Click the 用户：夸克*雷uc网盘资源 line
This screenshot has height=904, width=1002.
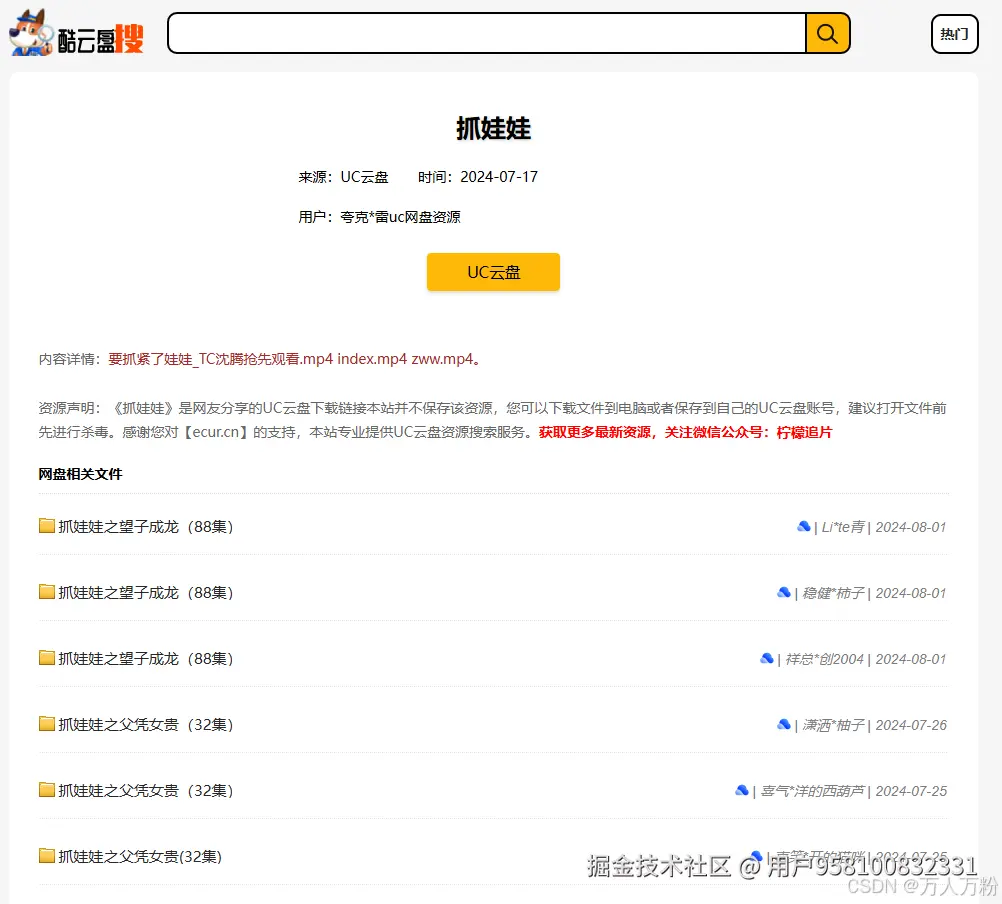(380, 217)
